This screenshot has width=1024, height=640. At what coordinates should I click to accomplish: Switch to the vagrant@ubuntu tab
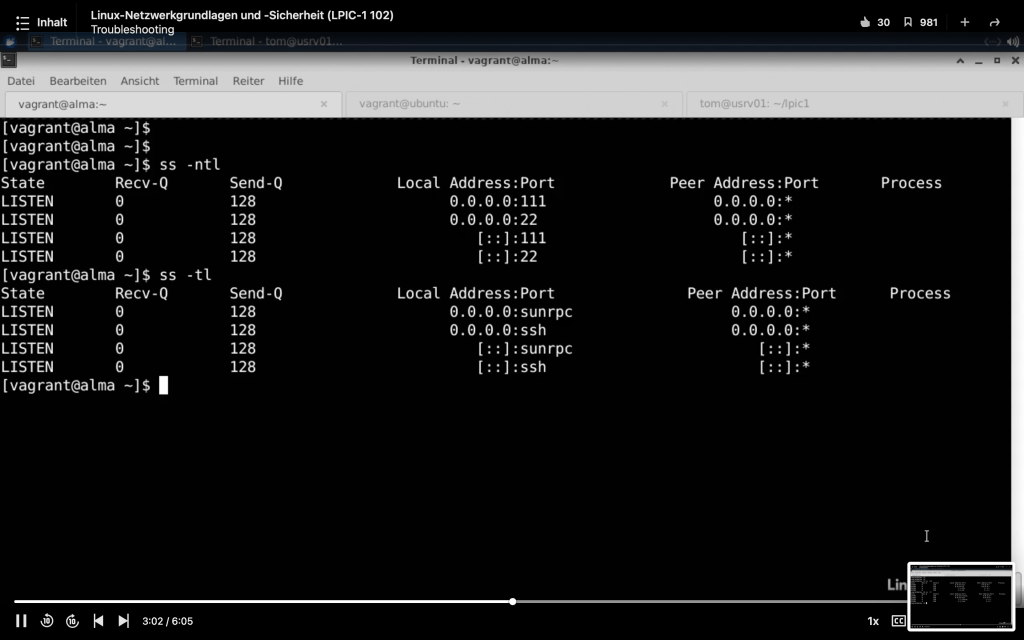(x=410, y=104)
